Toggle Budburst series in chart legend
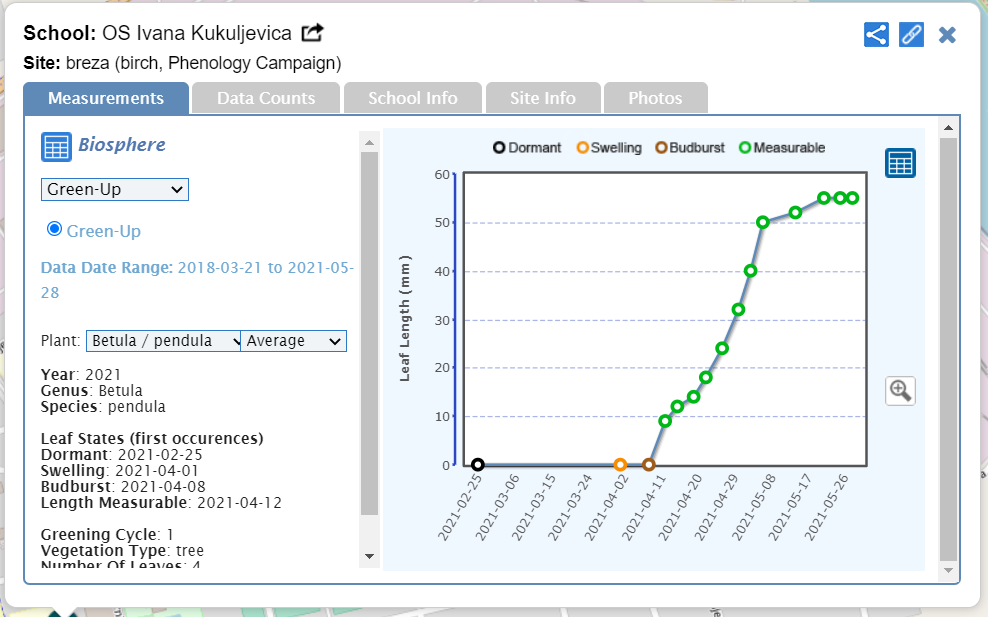The image size is (988, 617). pos(689,148)
